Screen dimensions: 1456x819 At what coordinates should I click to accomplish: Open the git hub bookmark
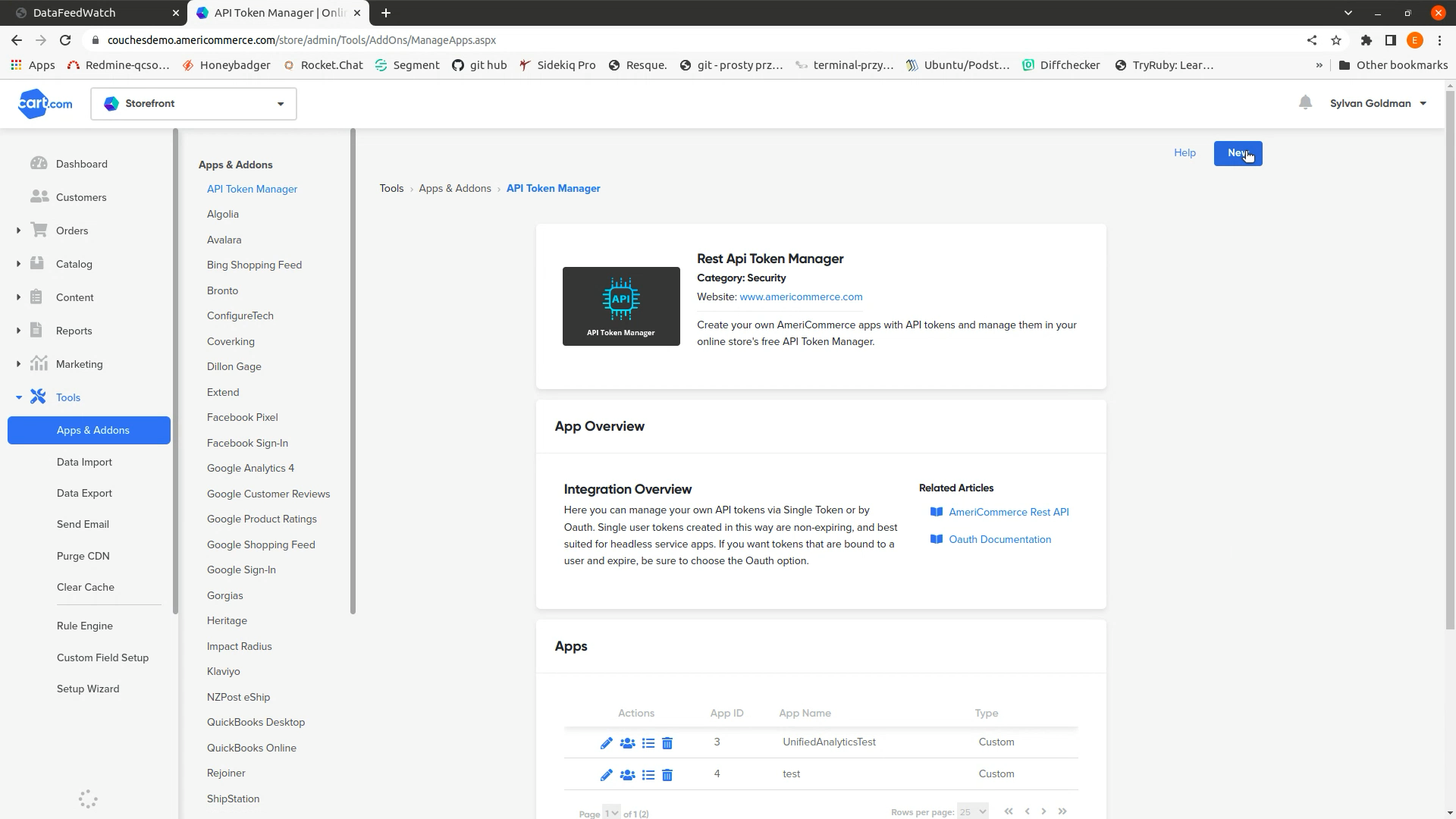479,65
